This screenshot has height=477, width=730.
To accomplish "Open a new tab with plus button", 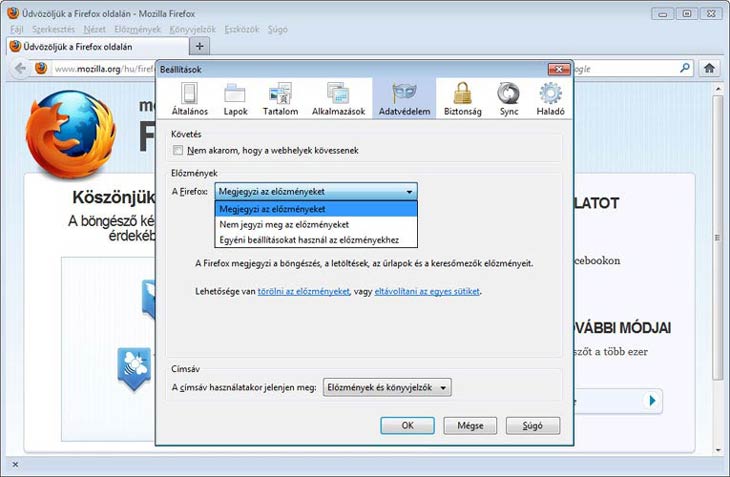I will click(x=200, y=46).
